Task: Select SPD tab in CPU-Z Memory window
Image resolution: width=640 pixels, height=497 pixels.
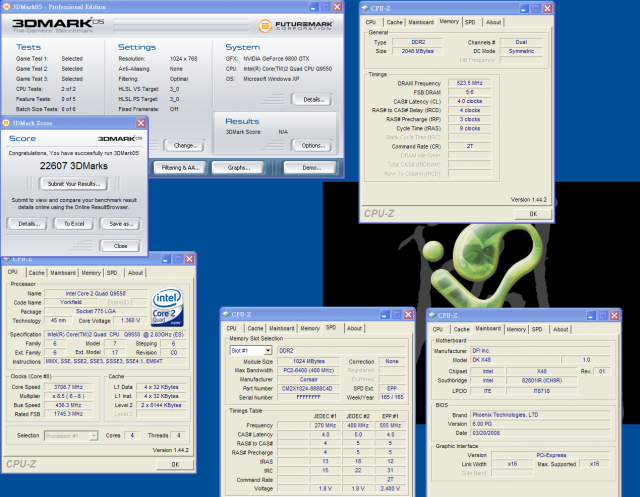Action: 470,22
